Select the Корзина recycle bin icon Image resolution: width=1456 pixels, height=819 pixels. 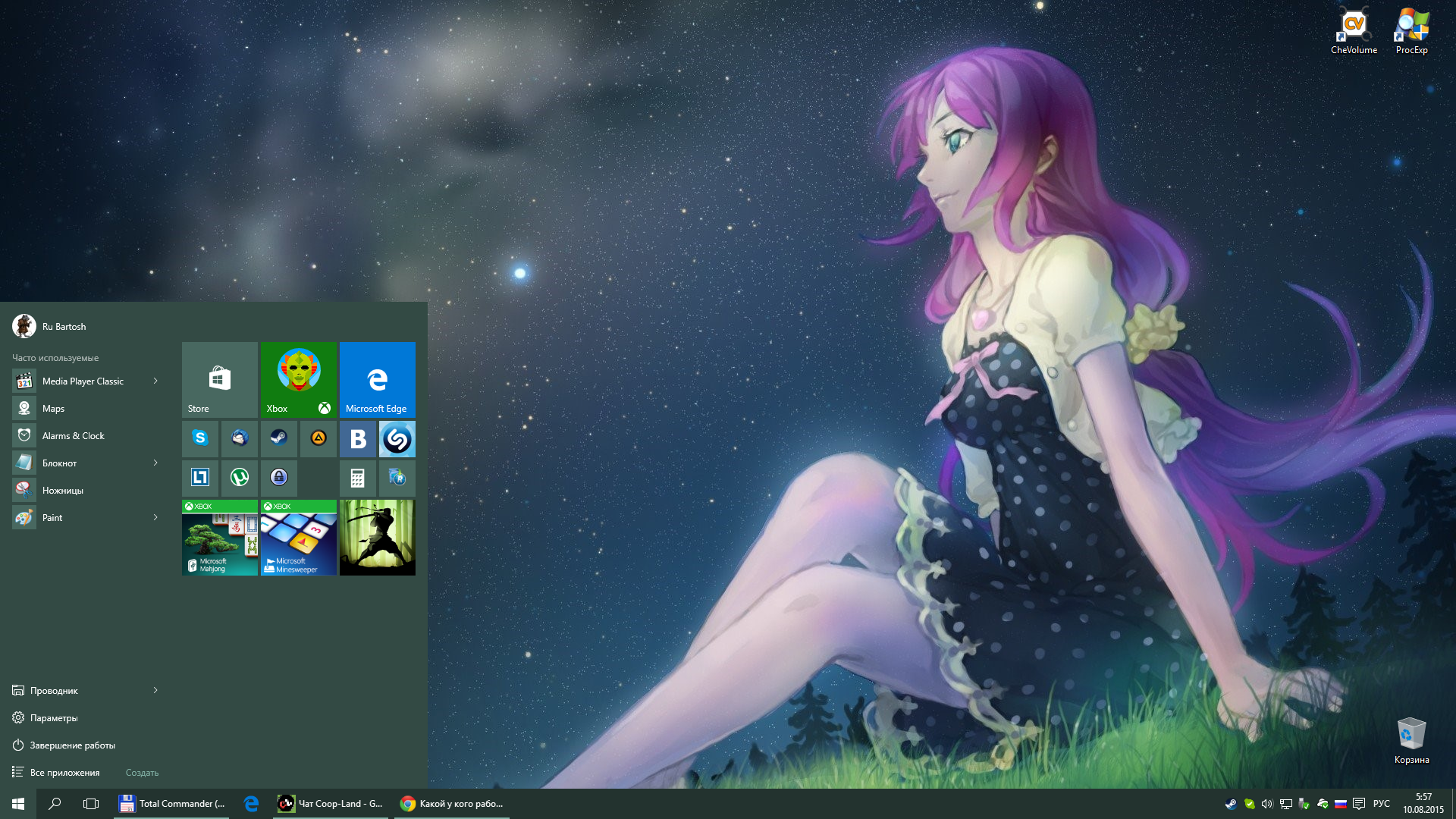pyautogui.click(x=1411, y=741)
